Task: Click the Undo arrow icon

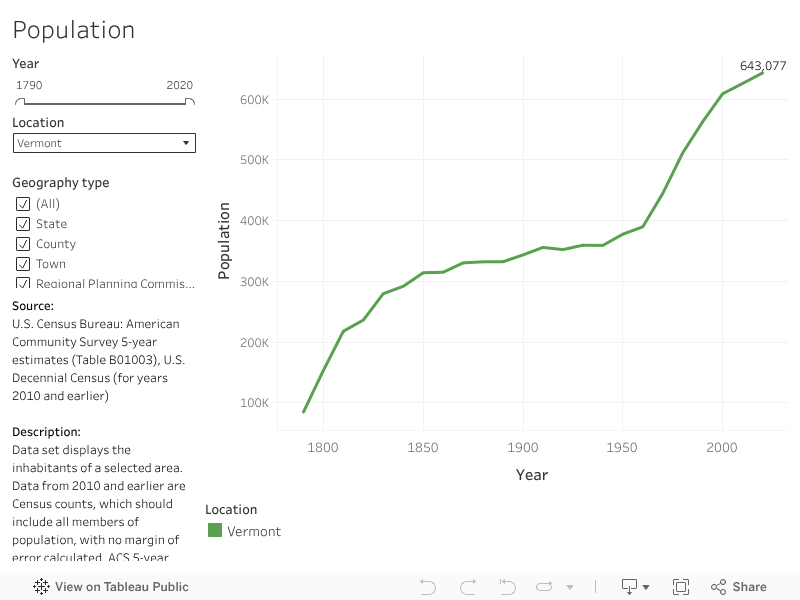Action: 428,587
